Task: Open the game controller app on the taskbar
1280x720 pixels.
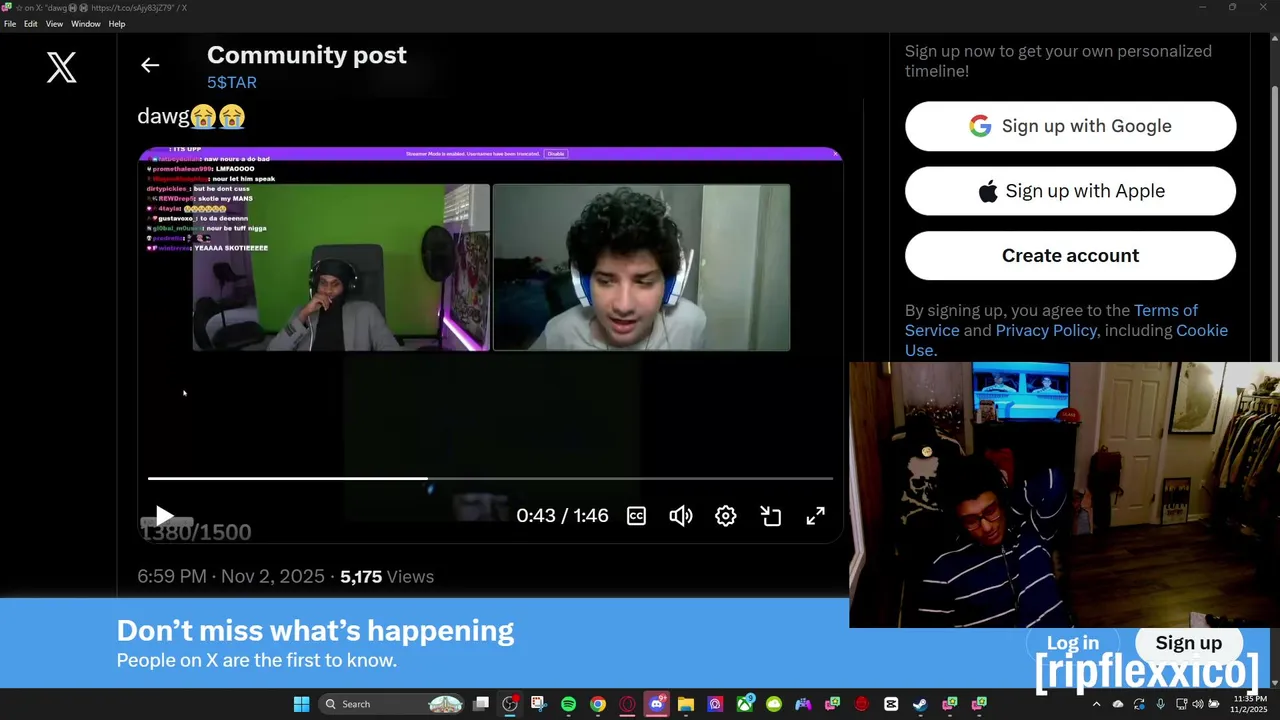Action: [802, 704]
